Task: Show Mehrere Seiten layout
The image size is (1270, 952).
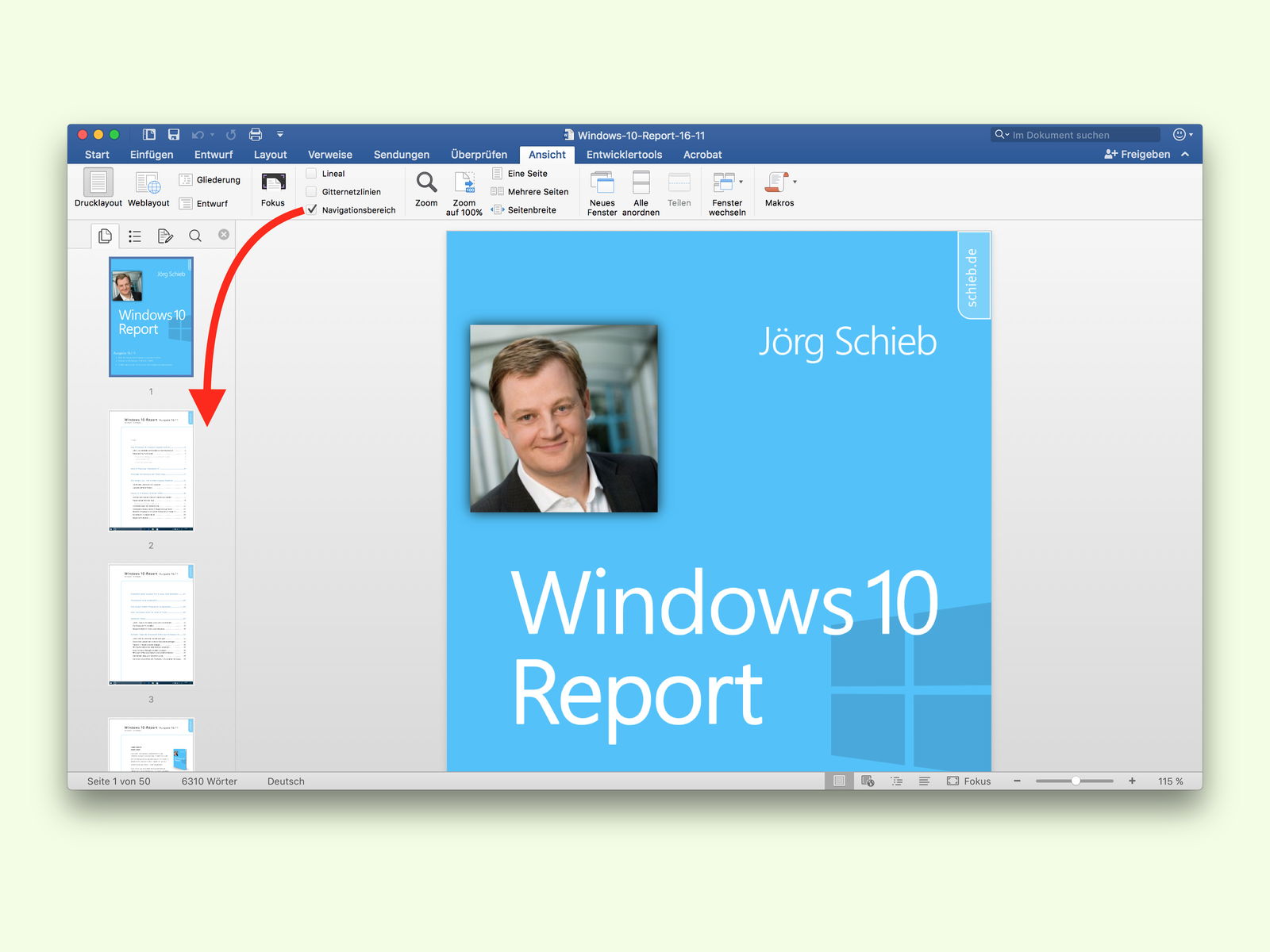Action: click(x=529, y=192)
